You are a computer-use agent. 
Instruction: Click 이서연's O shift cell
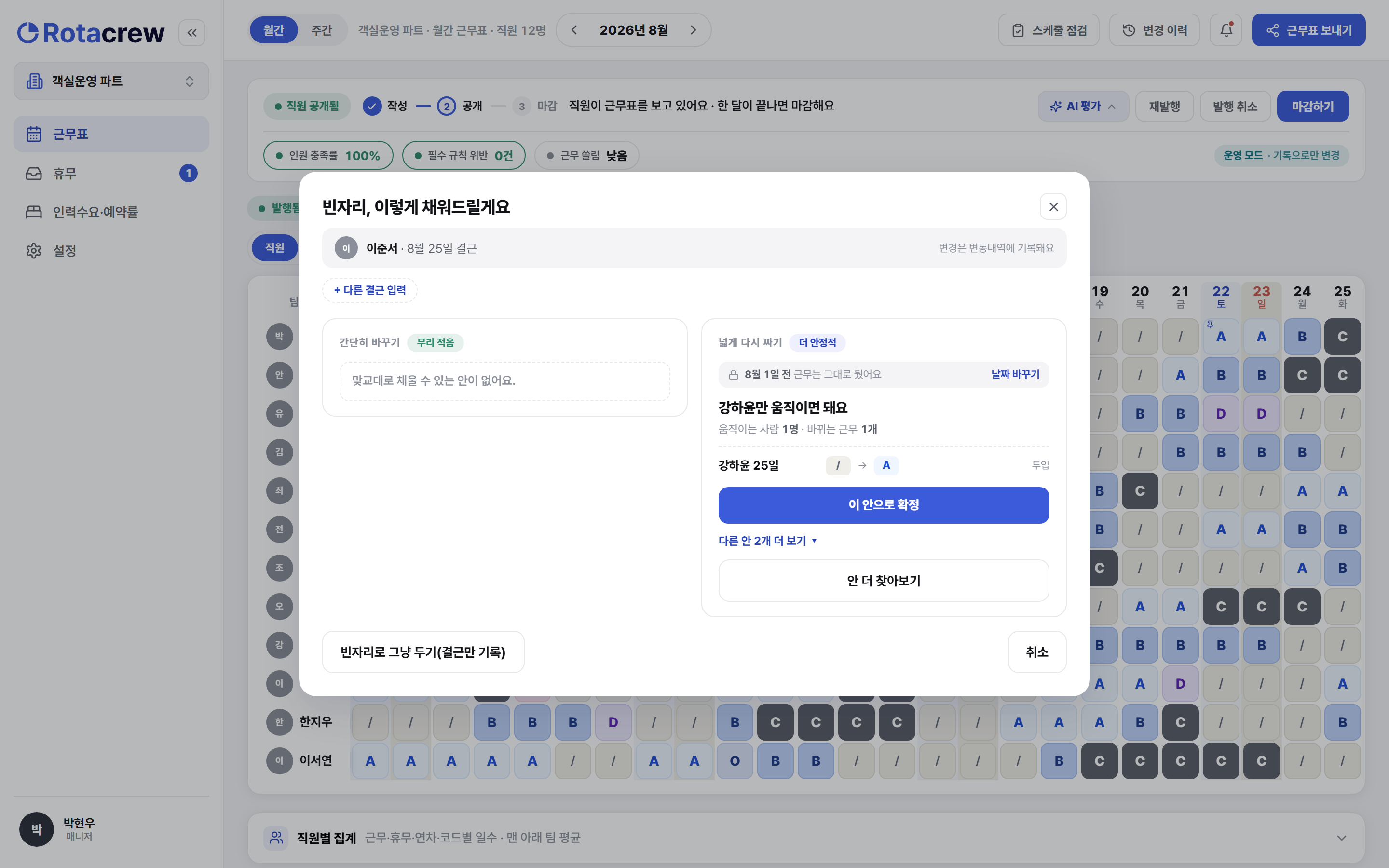[735, 761]
